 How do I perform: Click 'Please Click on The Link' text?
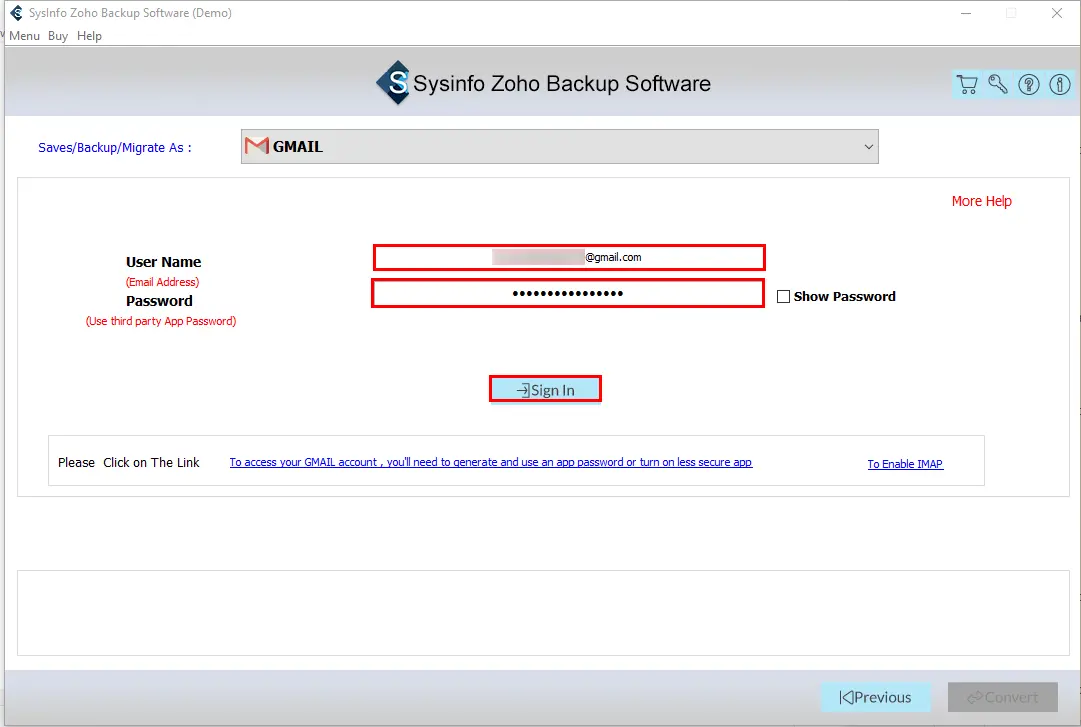[129, 462]
